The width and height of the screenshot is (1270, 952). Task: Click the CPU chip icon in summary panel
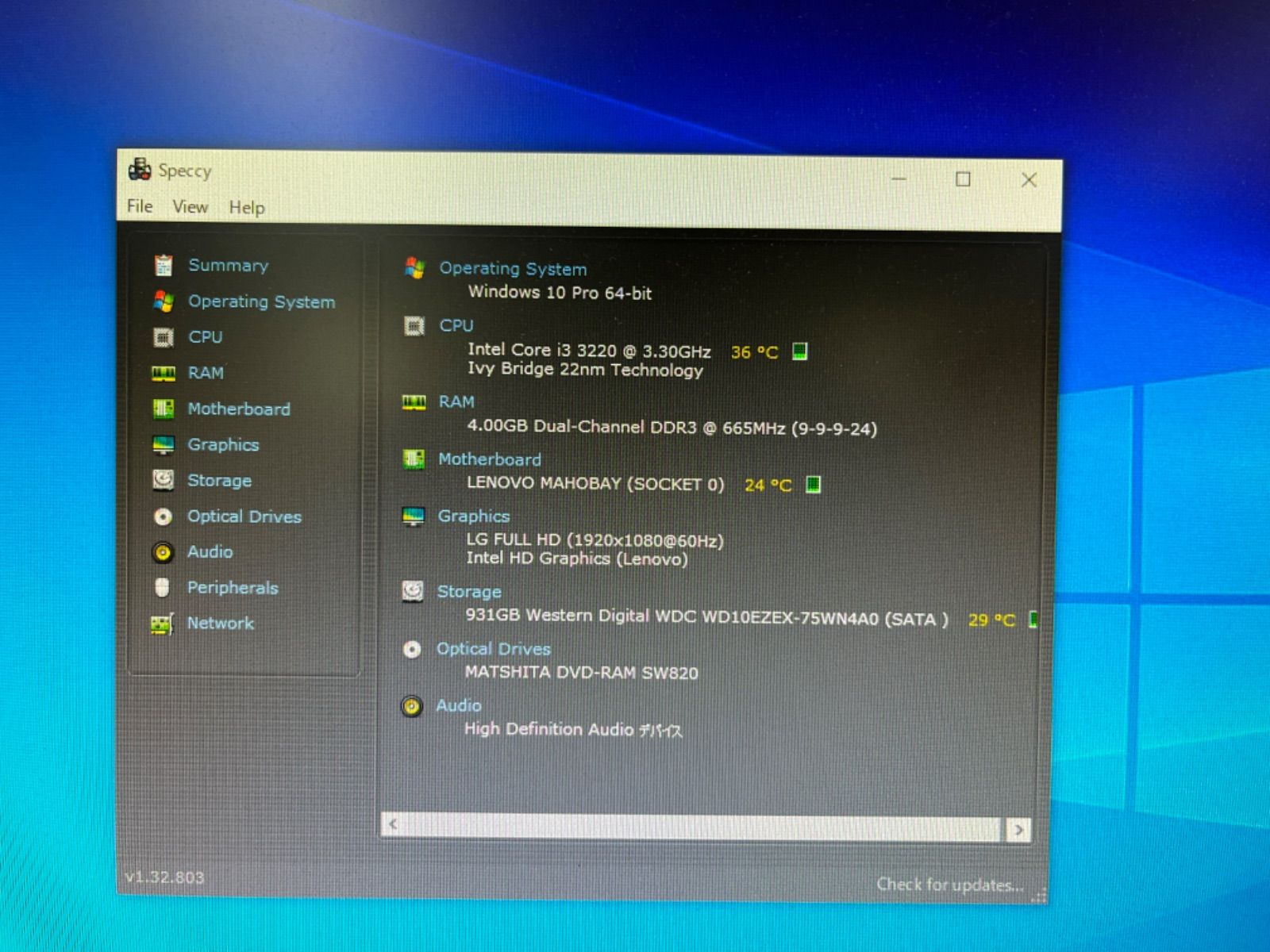414,326
